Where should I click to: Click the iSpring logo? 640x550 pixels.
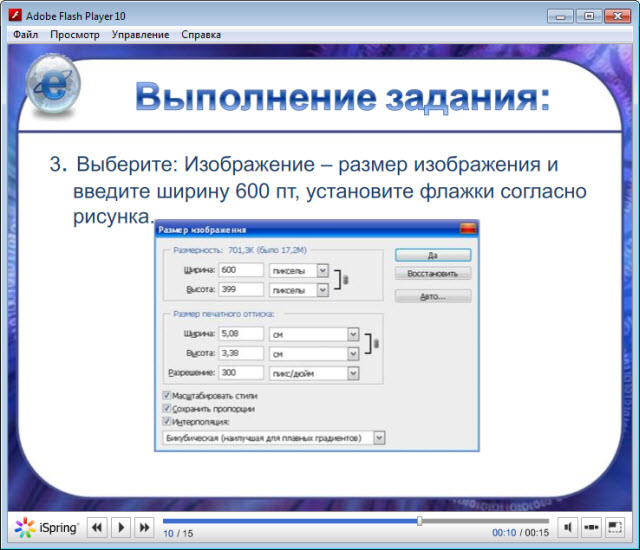pyautogui.click(x=46, y=528)
